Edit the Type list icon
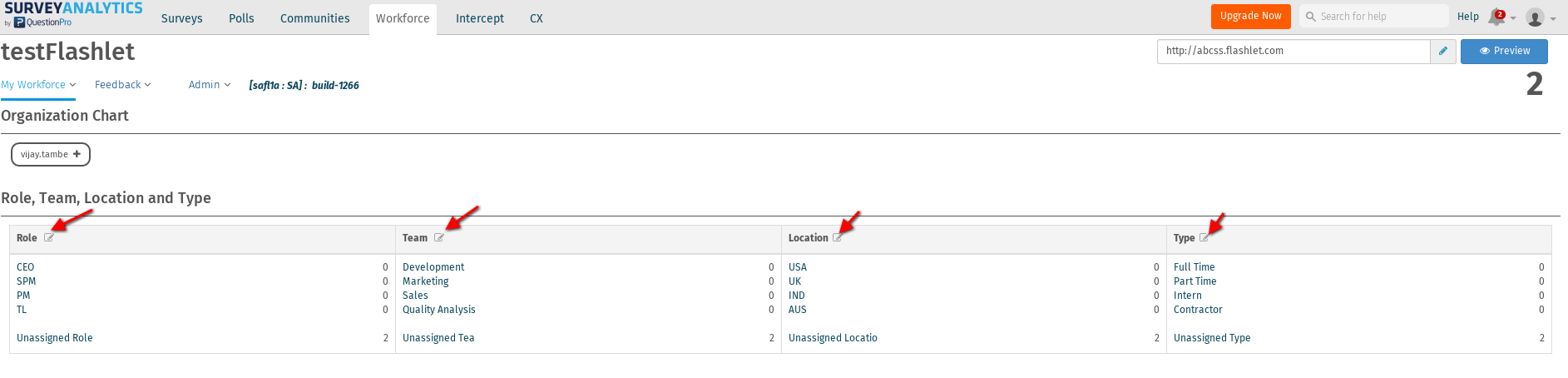Screen dimensions: 1568x378 pos(1204,237)
